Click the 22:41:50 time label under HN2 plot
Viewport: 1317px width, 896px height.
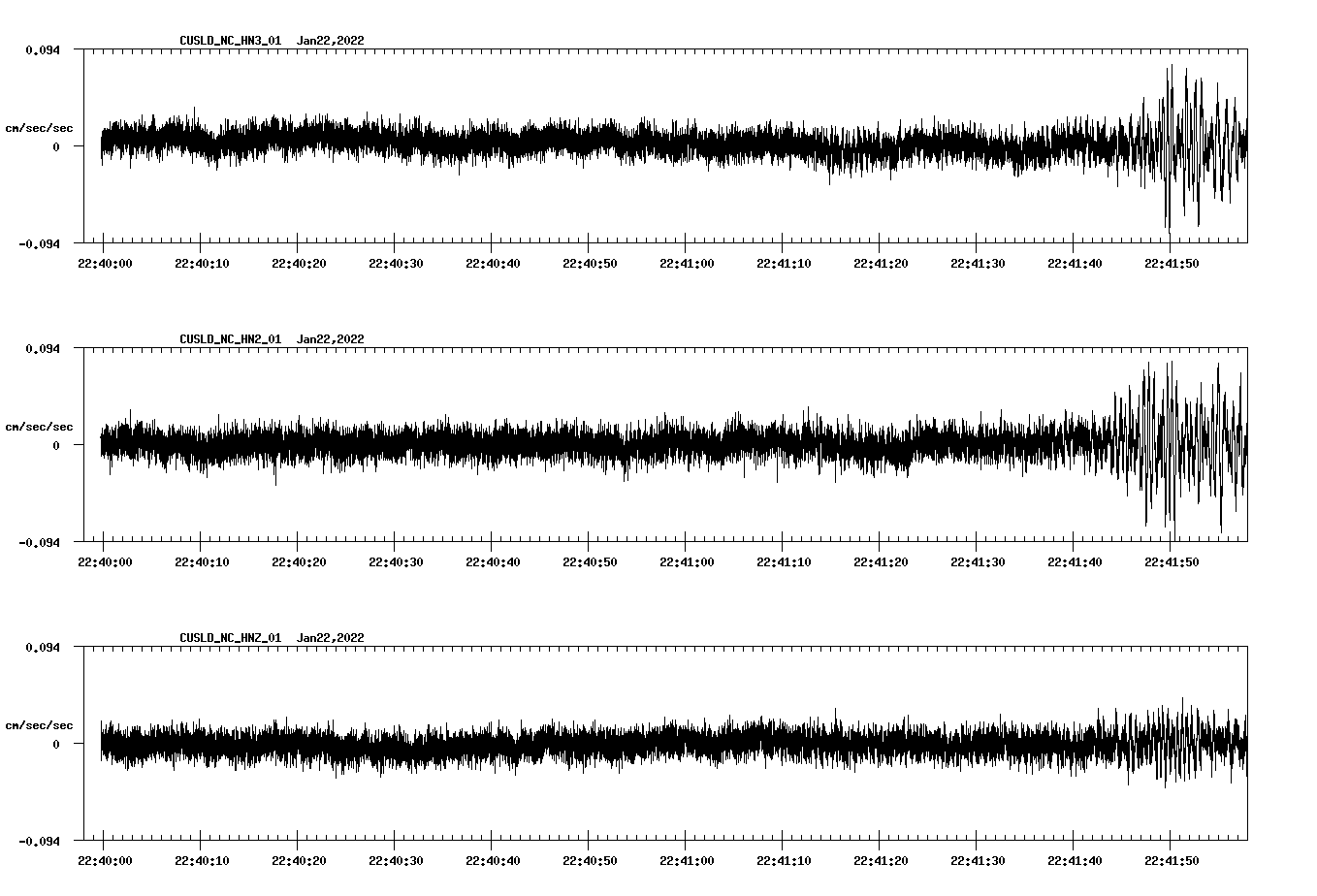coord(1172,562)
